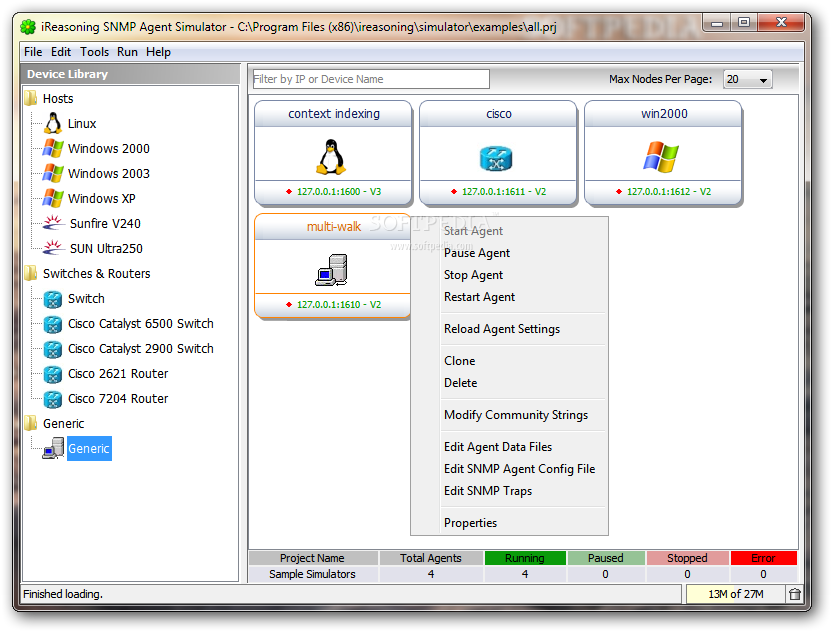Click the Hosts folder icon
The image size is (832, 632).
[31, 98]
